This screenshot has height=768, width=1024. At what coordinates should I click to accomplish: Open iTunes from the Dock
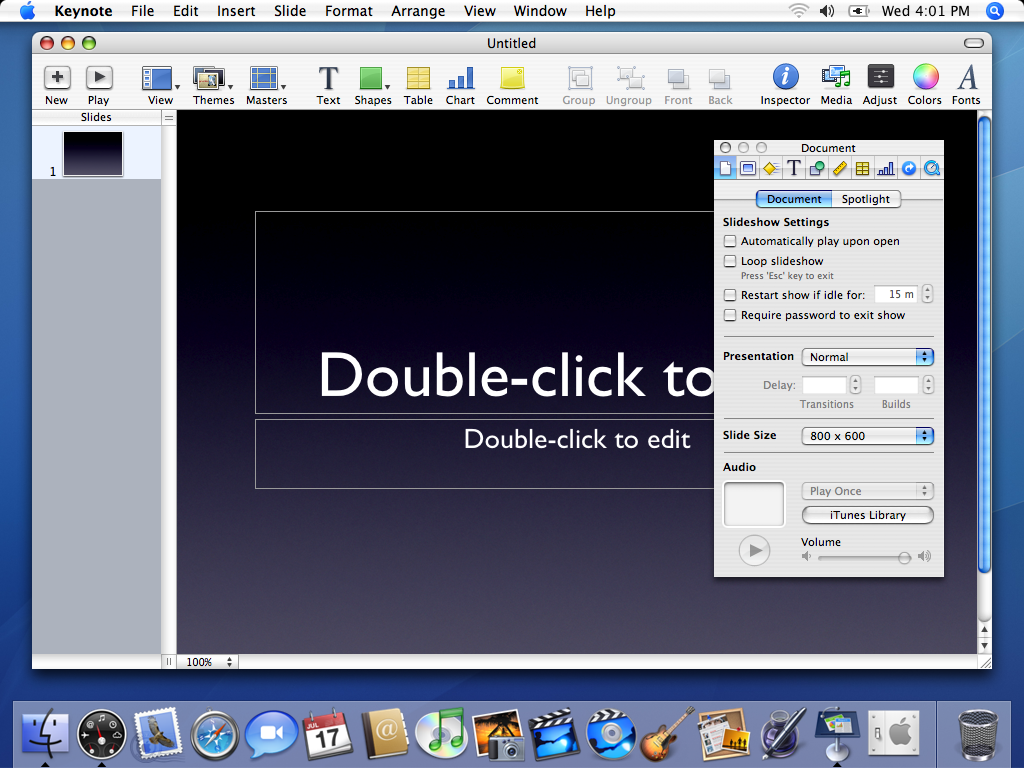(x=441, y=733)
